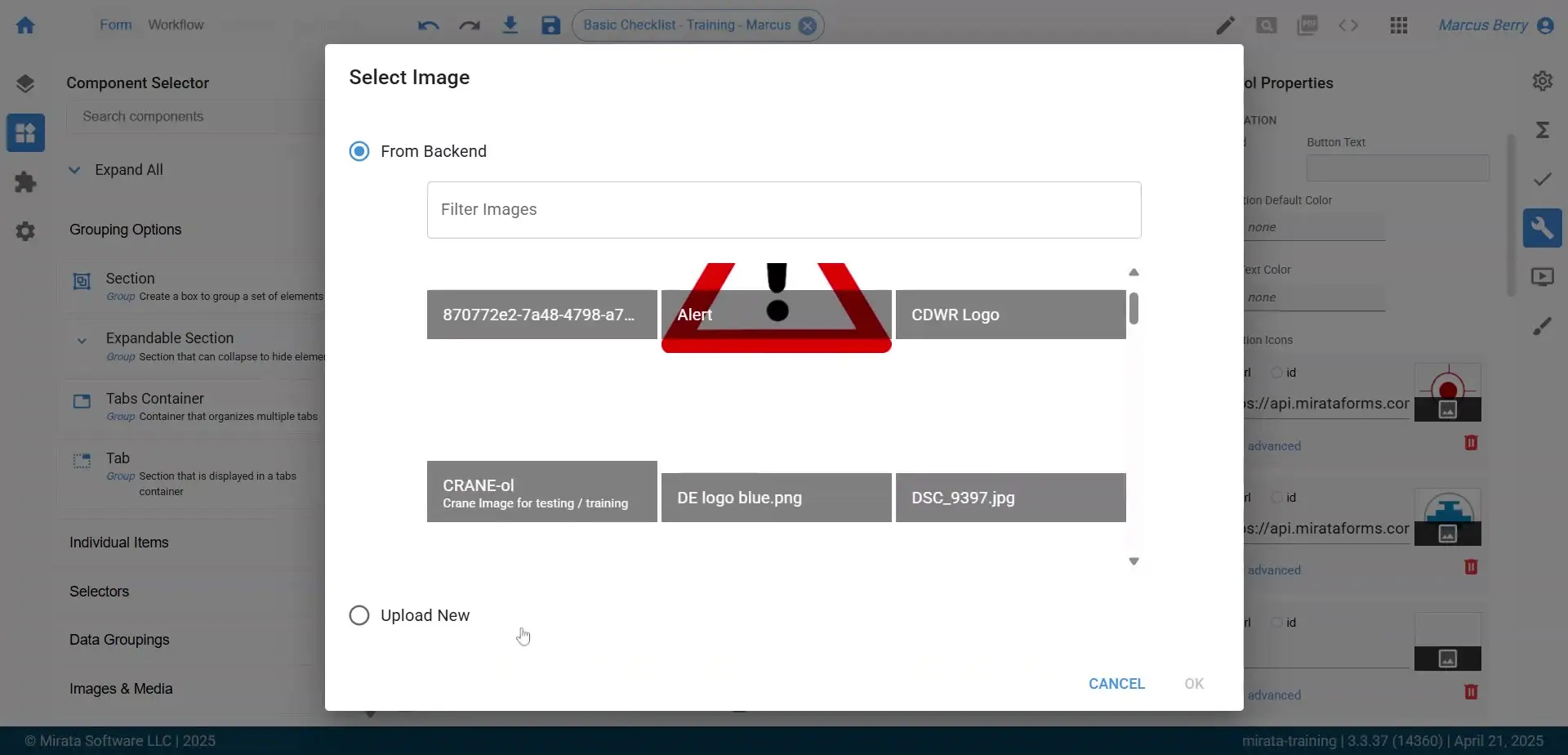Open the code view icon in the toolbar
Image resolution: width=1568 pixels, height=755 pixels.
[1348, 25]
